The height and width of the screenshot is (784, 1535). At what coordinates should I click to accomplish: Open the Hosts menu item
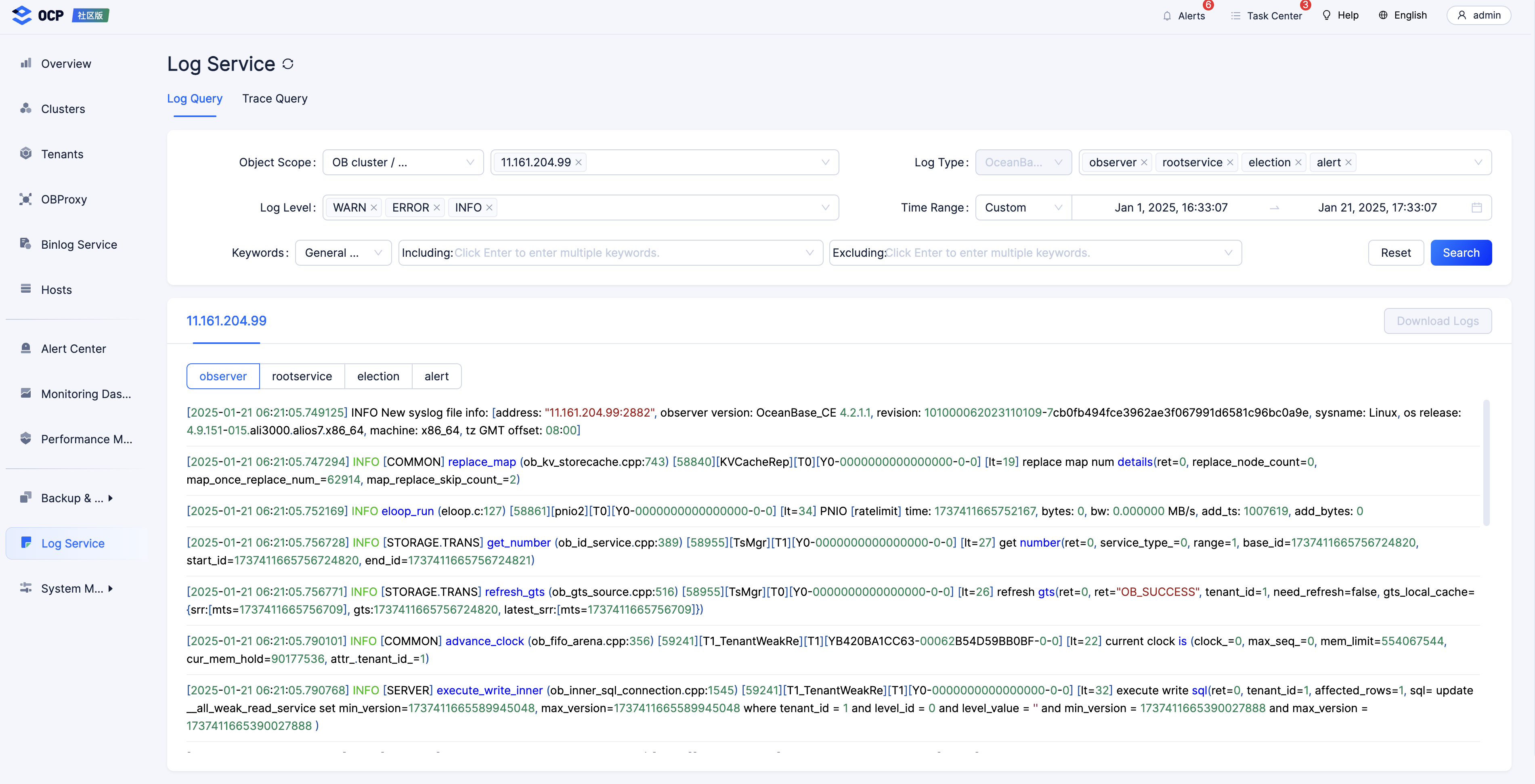click(56, 290)
